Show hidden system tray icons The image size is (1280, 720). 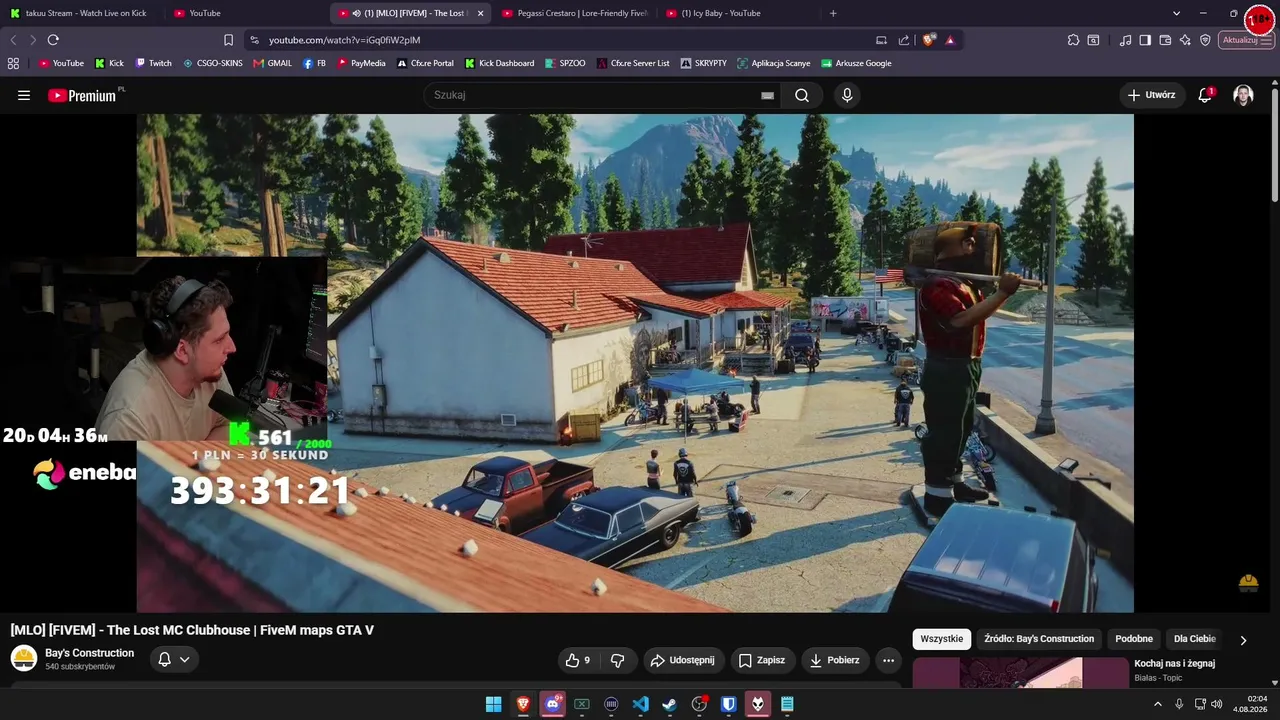(x=1158, y=704)
